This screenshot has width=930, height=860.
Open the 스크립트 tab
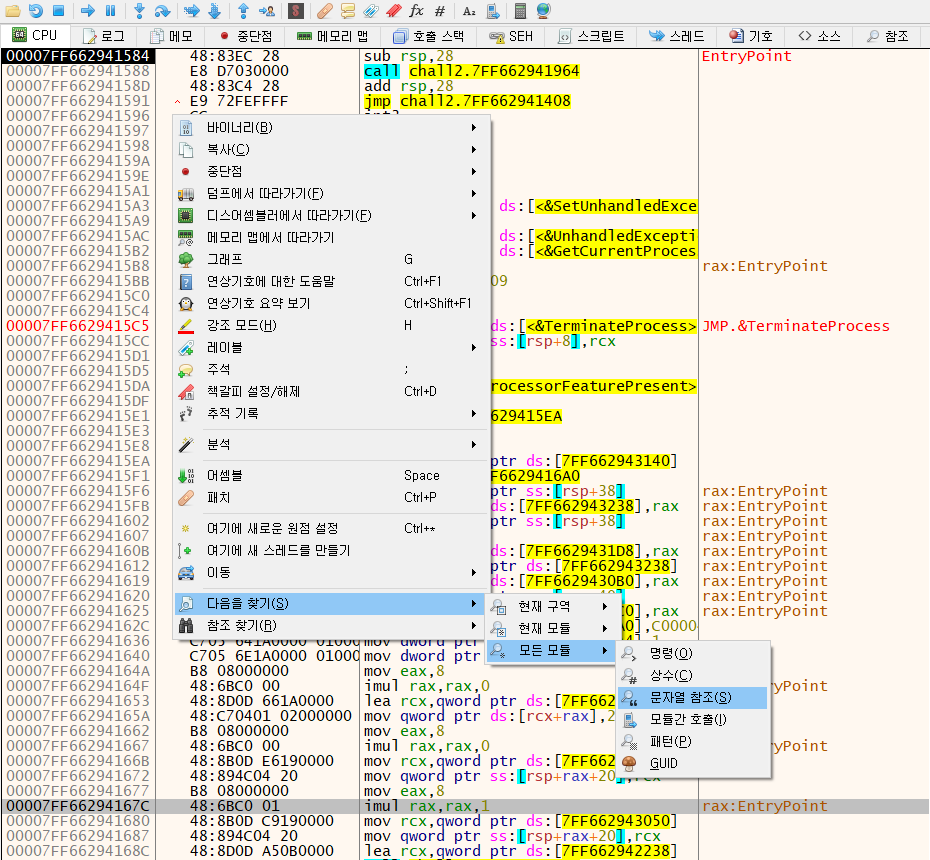pos(591,36)
